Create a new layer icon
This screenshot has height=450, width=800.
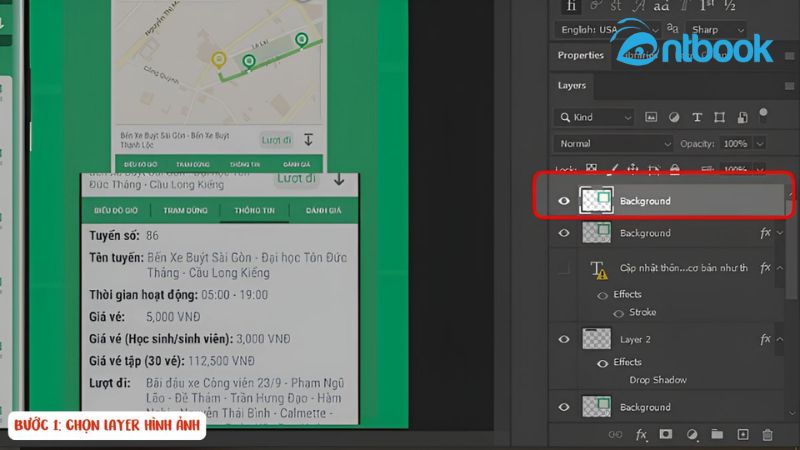click(743, 435)
